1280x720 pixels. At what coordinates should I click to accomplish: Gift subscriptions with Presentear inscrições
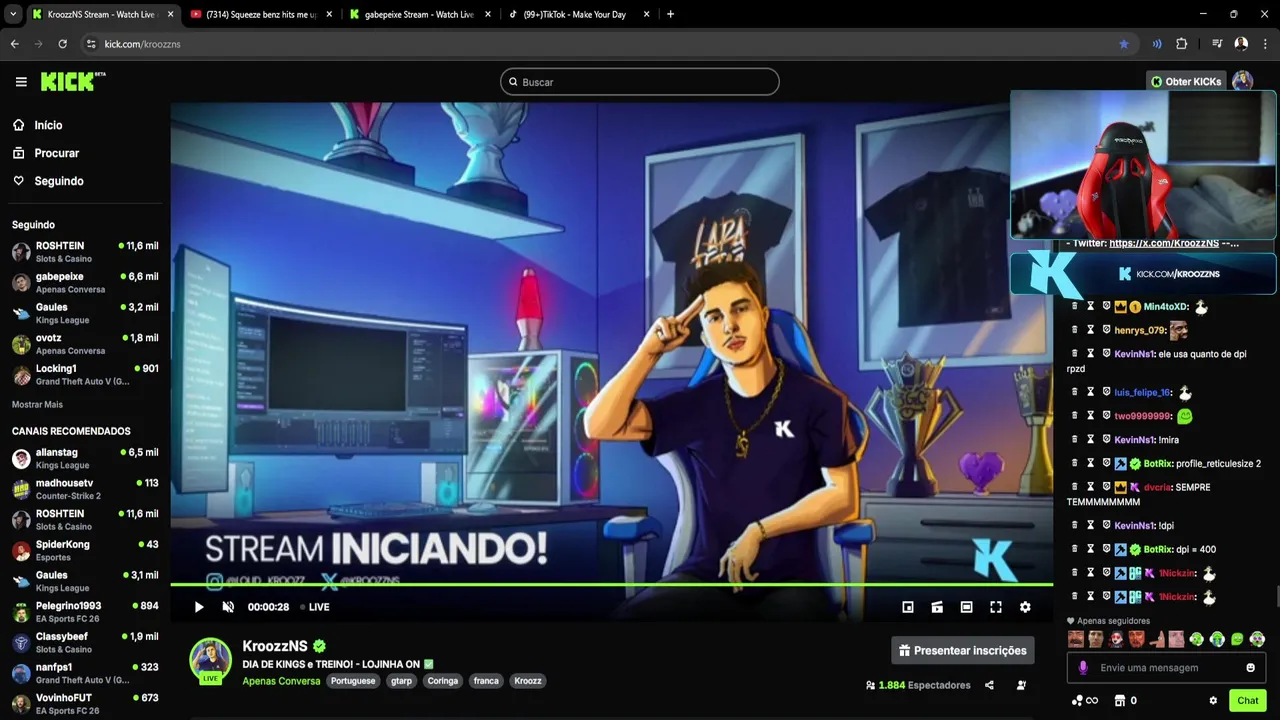click(x=963, y=650)
